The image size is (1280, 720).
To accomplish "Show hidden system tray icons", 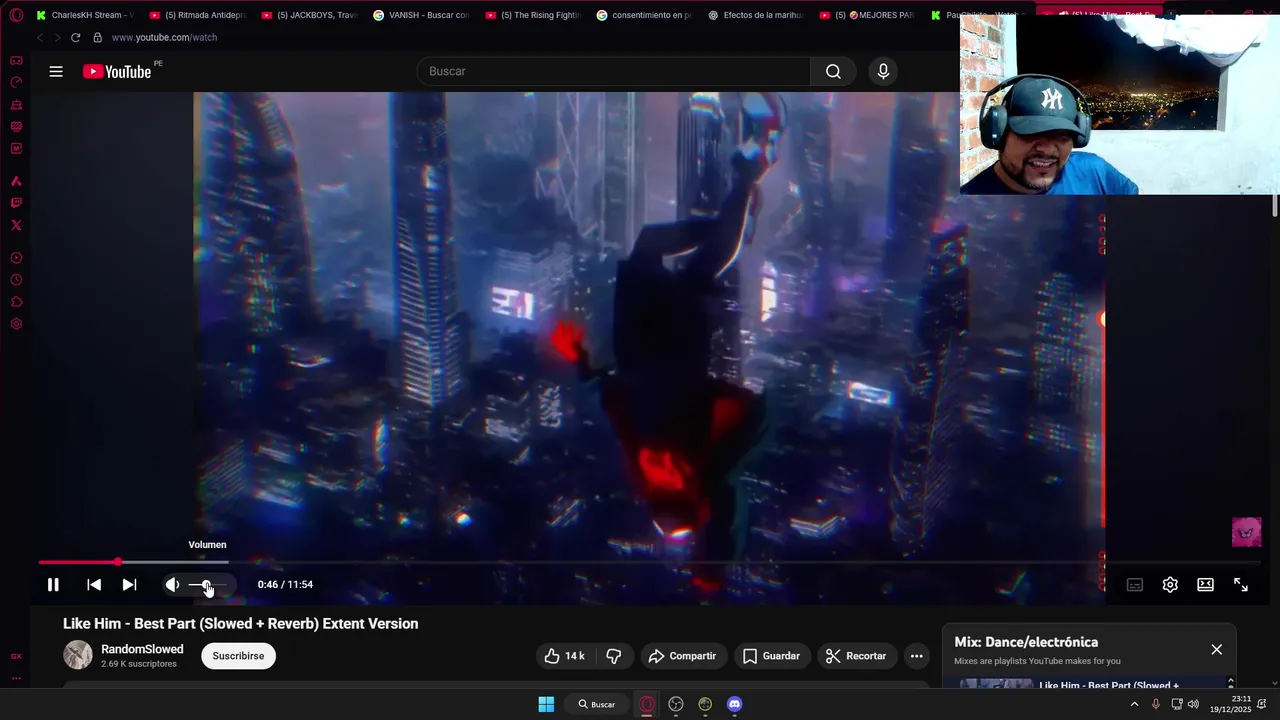I will (1134, 704).
